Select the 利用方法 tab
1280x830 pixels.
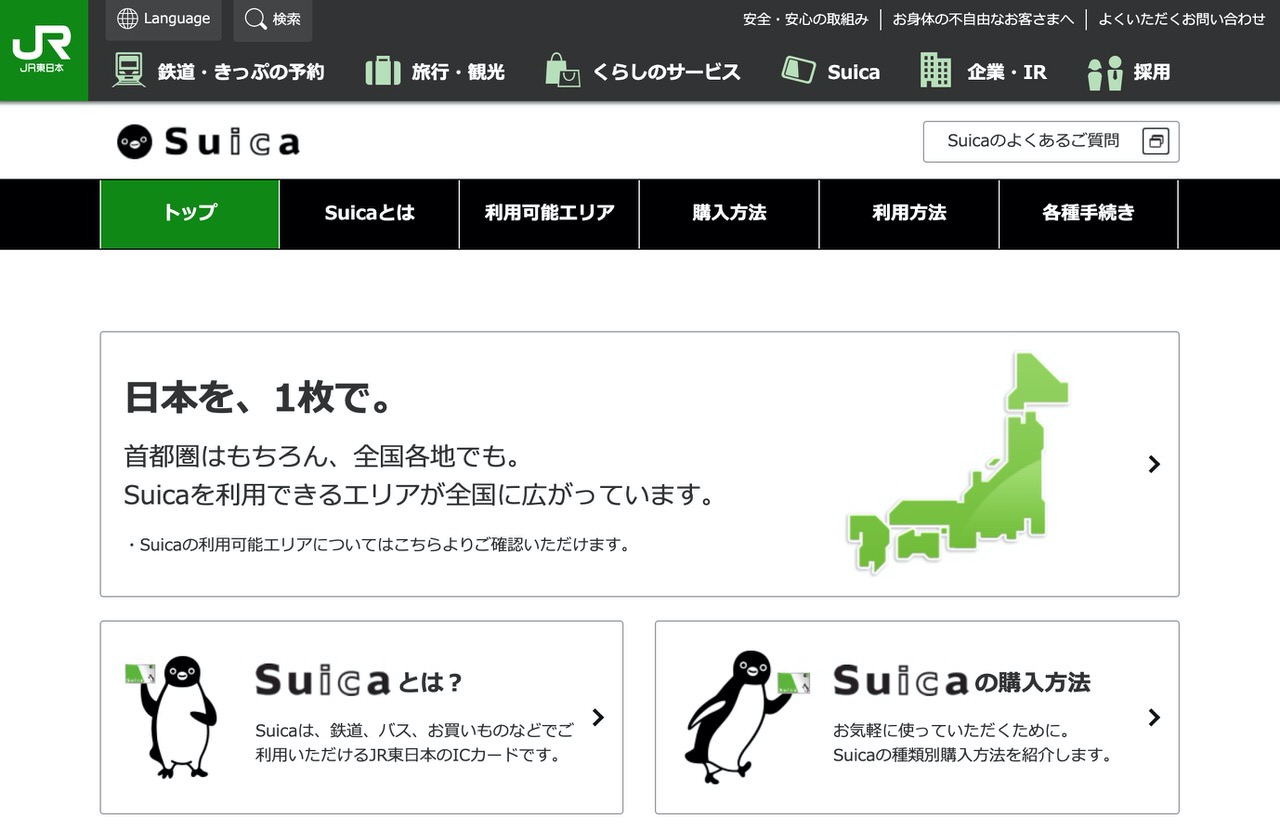tap(909, 212)
